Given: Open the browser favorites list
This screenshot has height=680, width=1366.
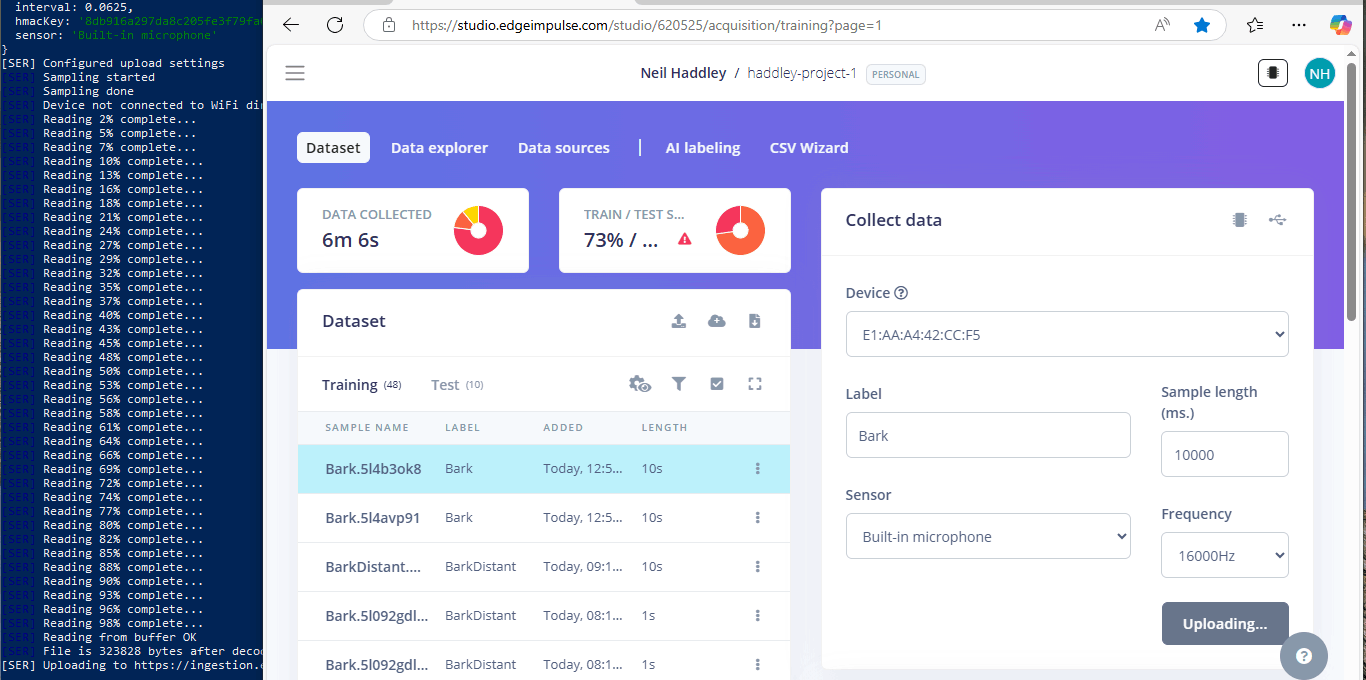Looking at the screenshot, I should click(x=1255, y=25).
